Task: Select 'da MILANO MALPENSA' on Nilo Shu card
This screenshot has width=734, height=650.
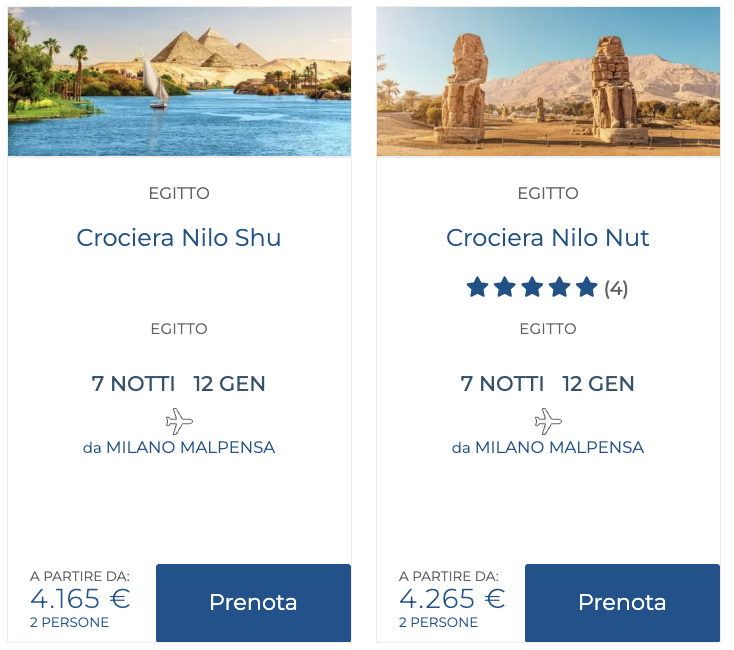Action: coord(179,447)
